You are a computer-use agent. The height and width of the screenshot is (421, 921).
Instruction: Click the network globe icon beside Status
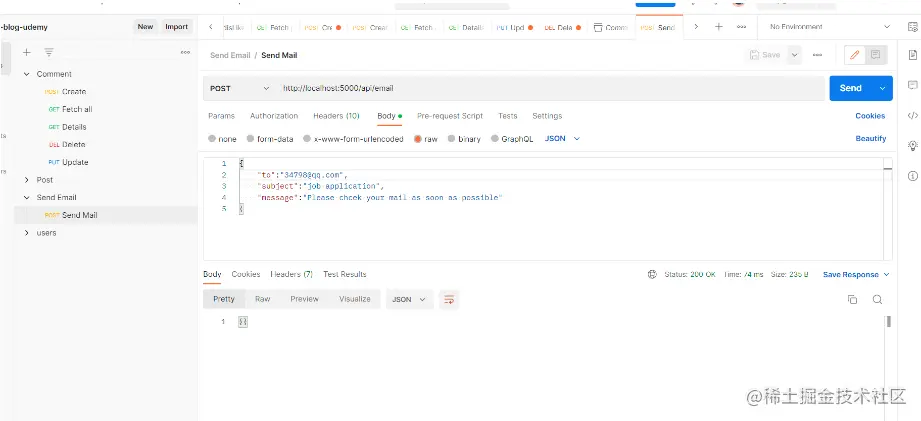pos(652,274)
